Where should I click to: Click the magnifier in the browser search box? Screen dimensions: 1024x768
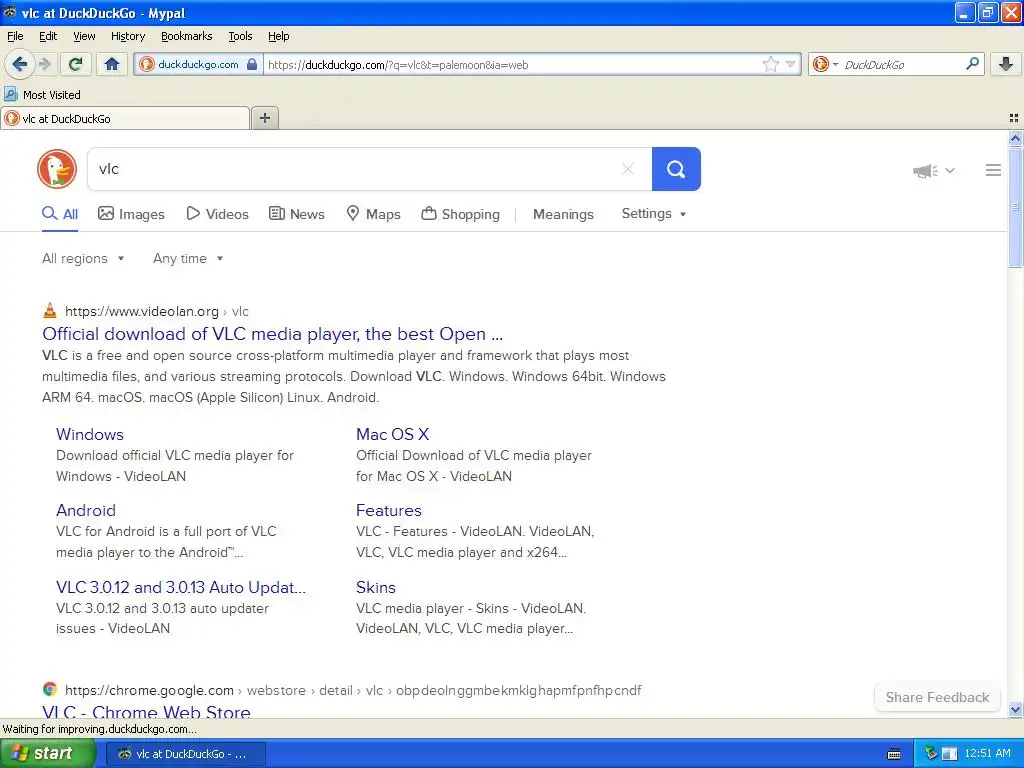(x=972, y=64)
